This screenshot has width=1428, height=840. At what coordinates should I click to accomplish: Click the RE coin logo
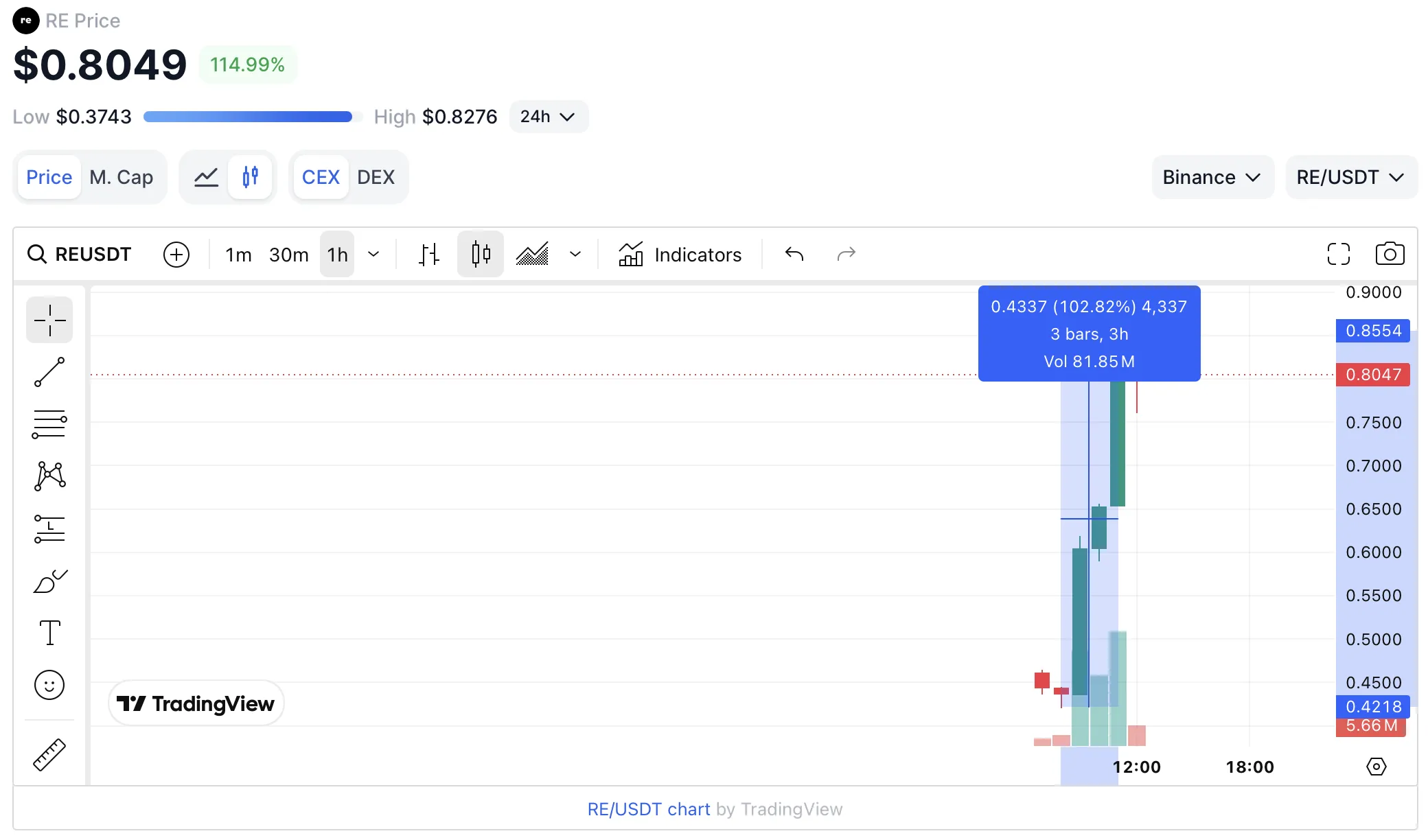(25, 21)
